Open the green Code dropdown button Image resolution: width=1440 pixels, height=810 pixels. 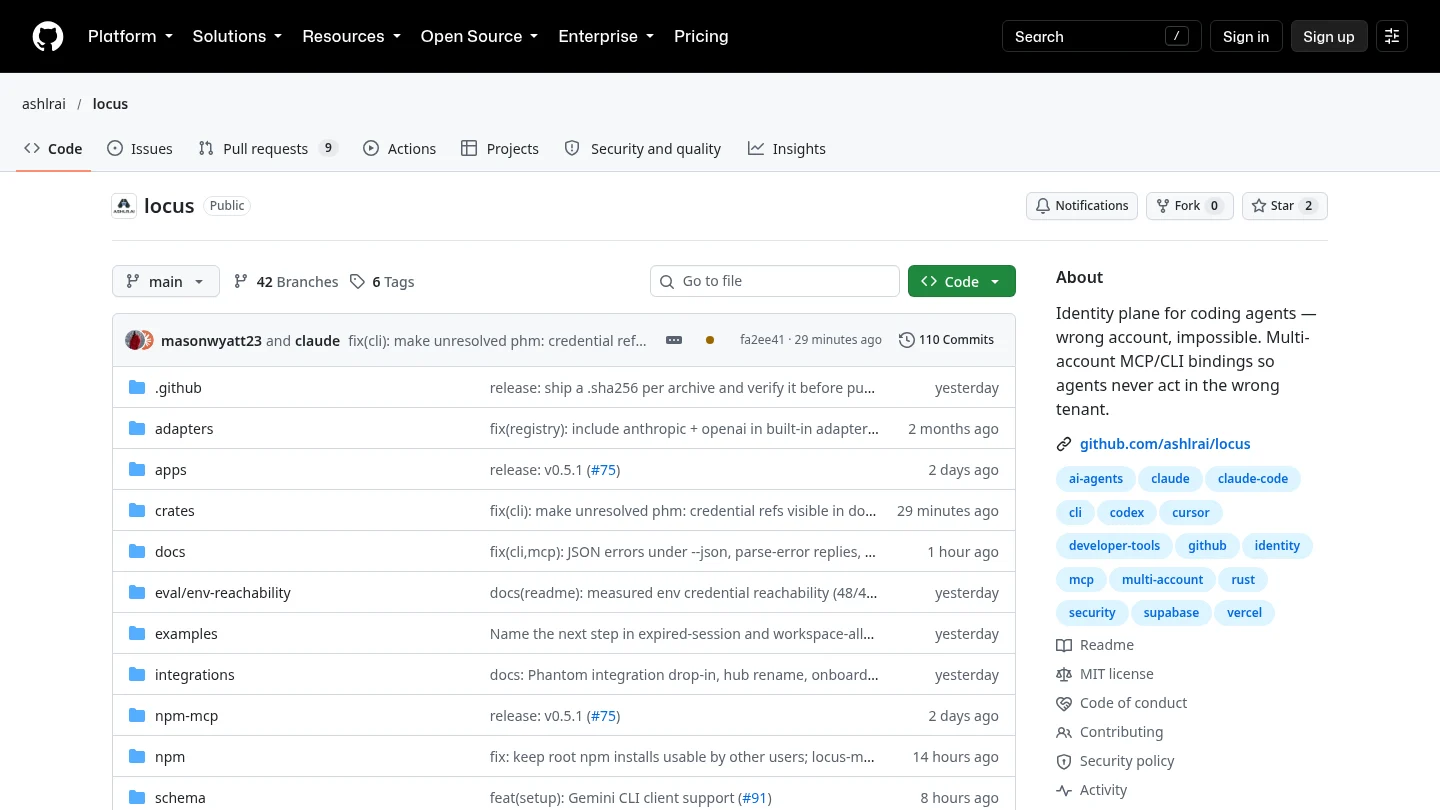962,281
